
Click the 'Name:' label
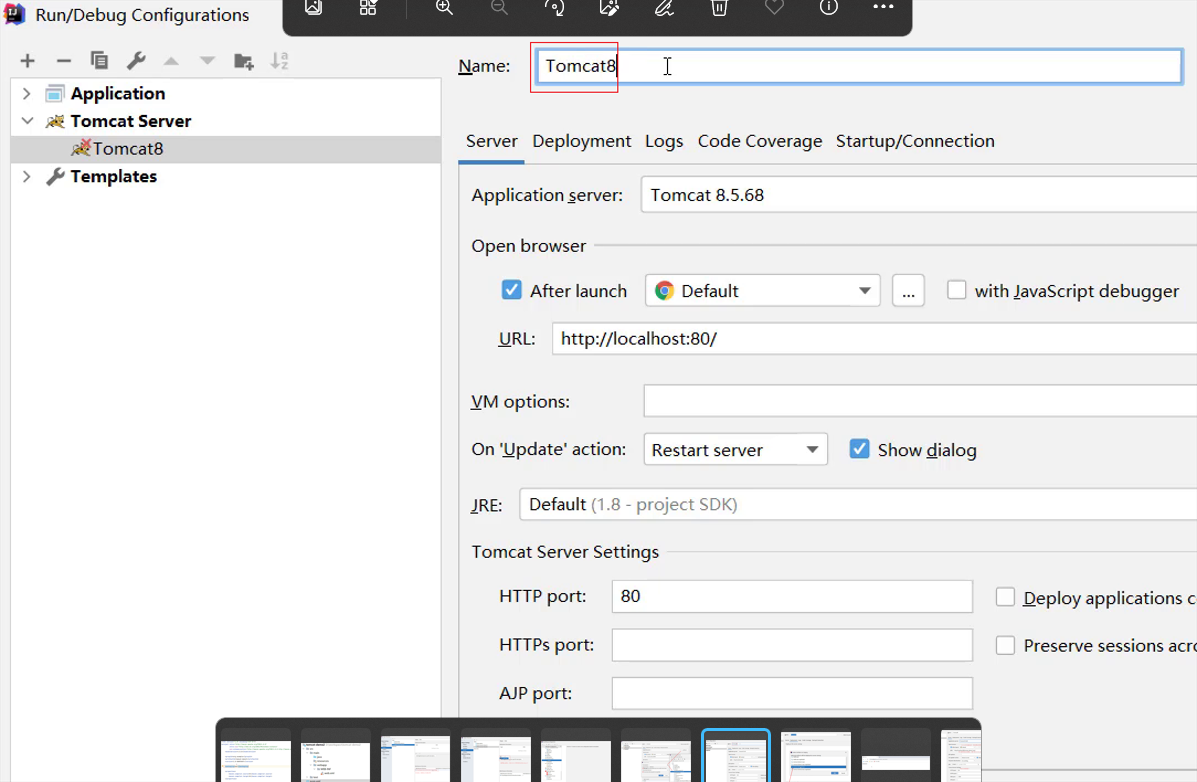pos(484,66)
